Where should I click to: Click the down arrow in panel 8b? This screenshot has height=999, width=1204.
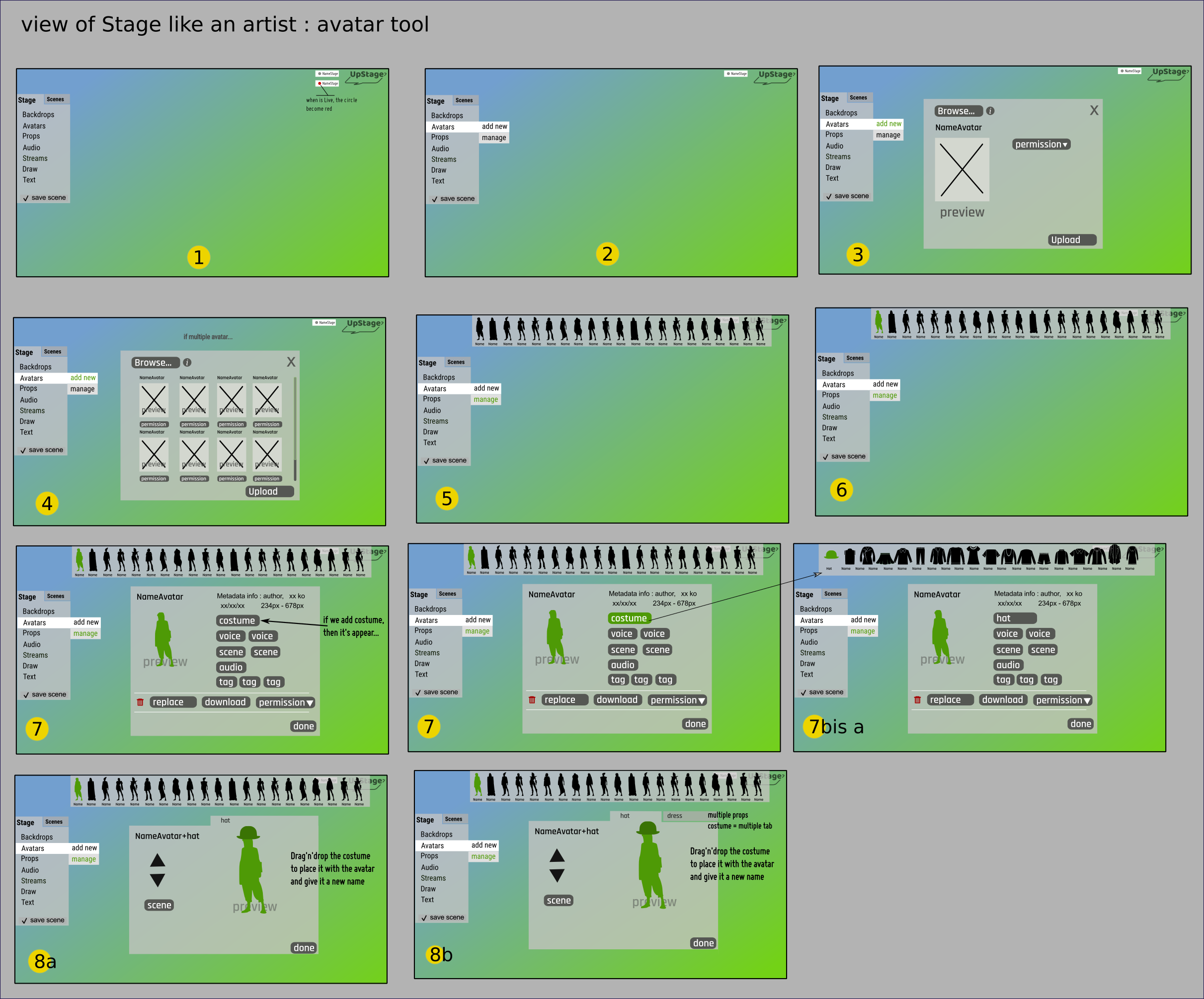coord(558,876)
